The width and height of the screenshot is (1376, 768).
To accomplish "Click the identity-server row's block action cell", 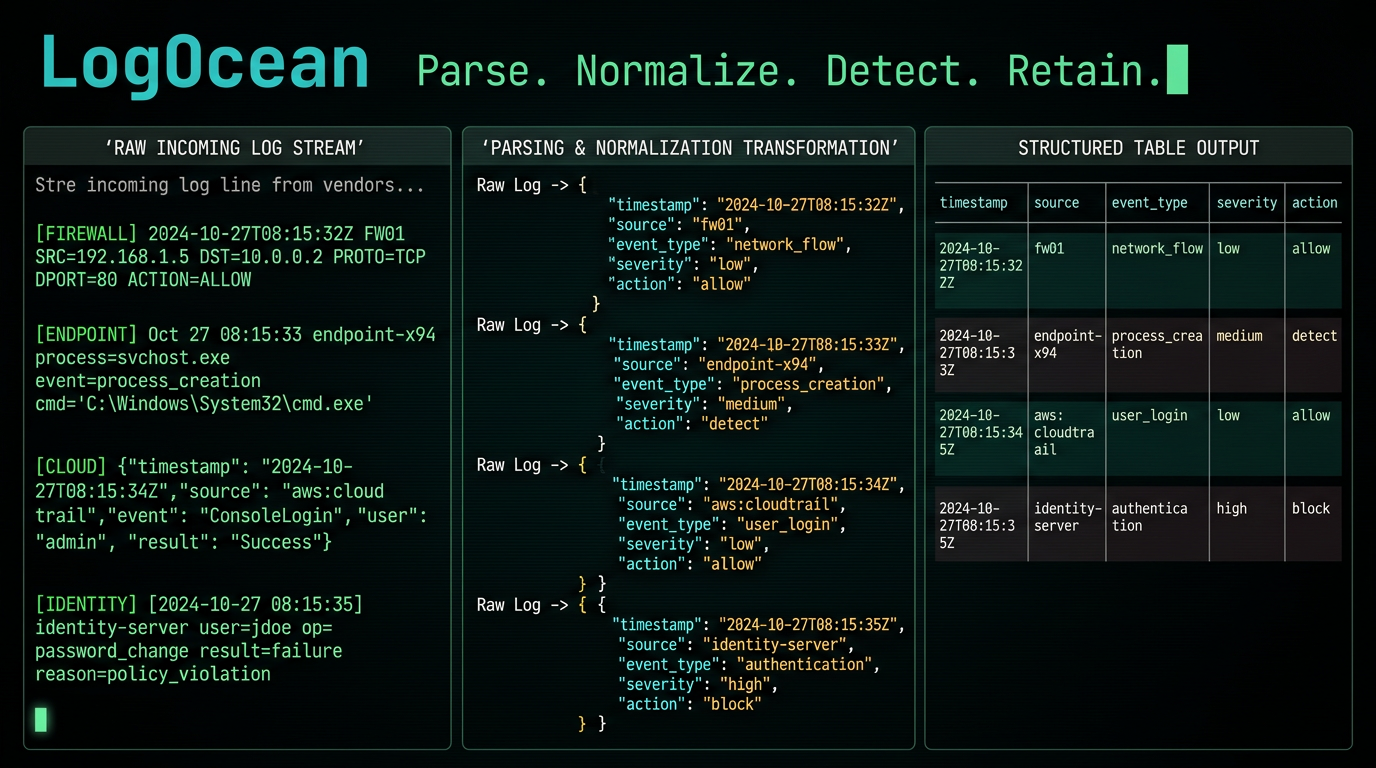I will tap(1310, 508).
